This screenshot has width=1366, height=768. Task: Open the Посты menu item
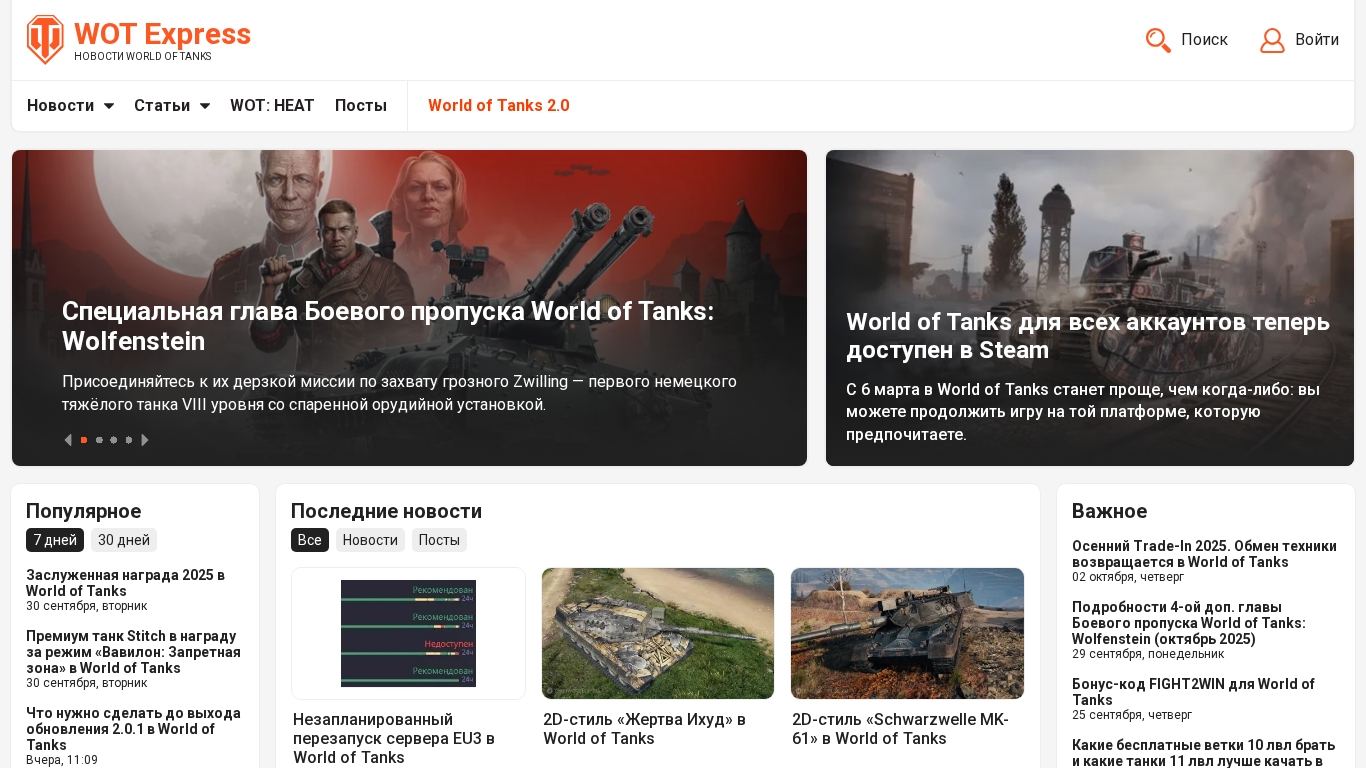pyautogui.click(x=361, y=106)
